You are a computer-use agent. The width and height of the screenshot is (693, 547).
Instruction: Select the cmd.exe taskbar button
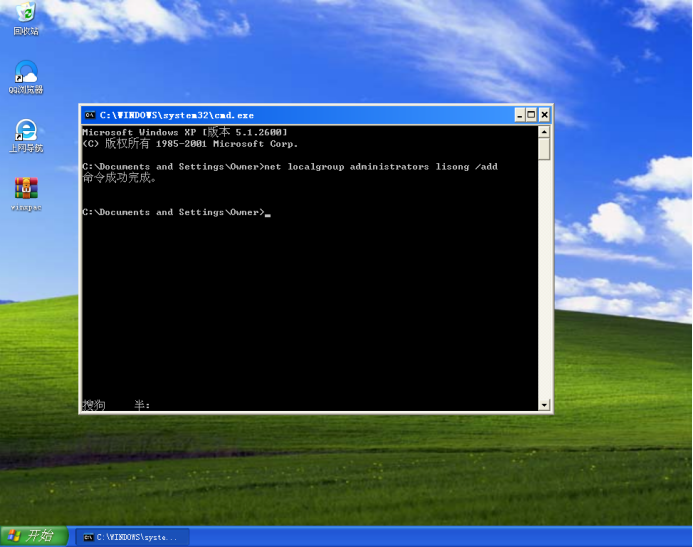pyautogui.click(x=133, y=537)
